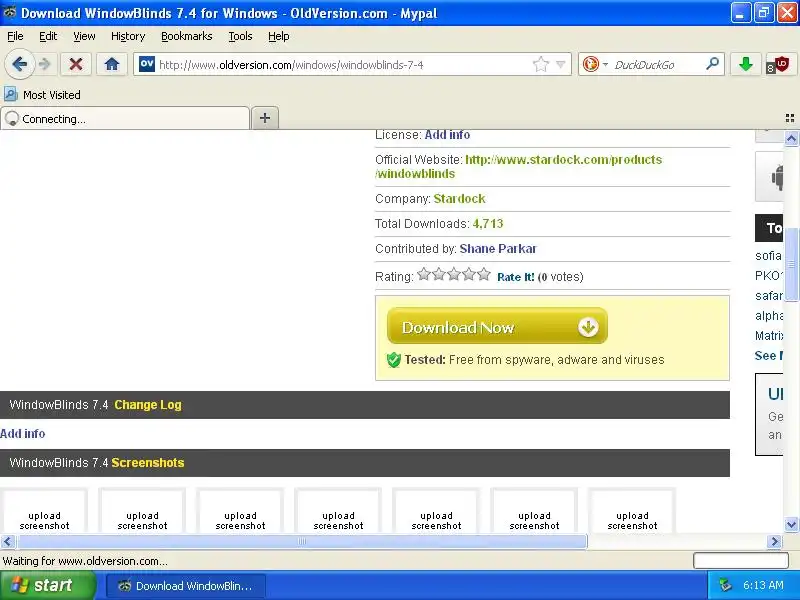Click the Total Downloads 4,713 value

click(488, 223)
